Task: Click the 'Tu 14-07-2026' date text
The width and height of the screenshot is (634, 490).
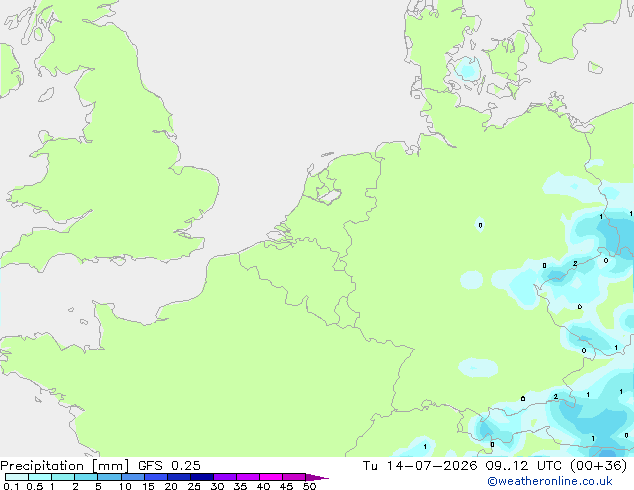Action: [420, 466]
